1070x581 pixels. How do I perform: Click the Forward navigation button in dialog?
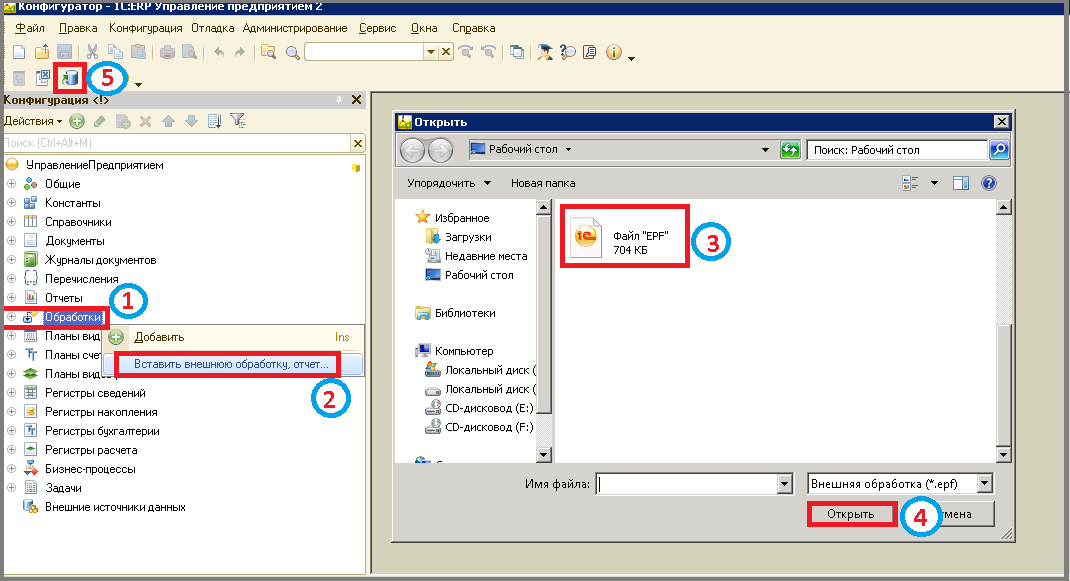[440, 150]
